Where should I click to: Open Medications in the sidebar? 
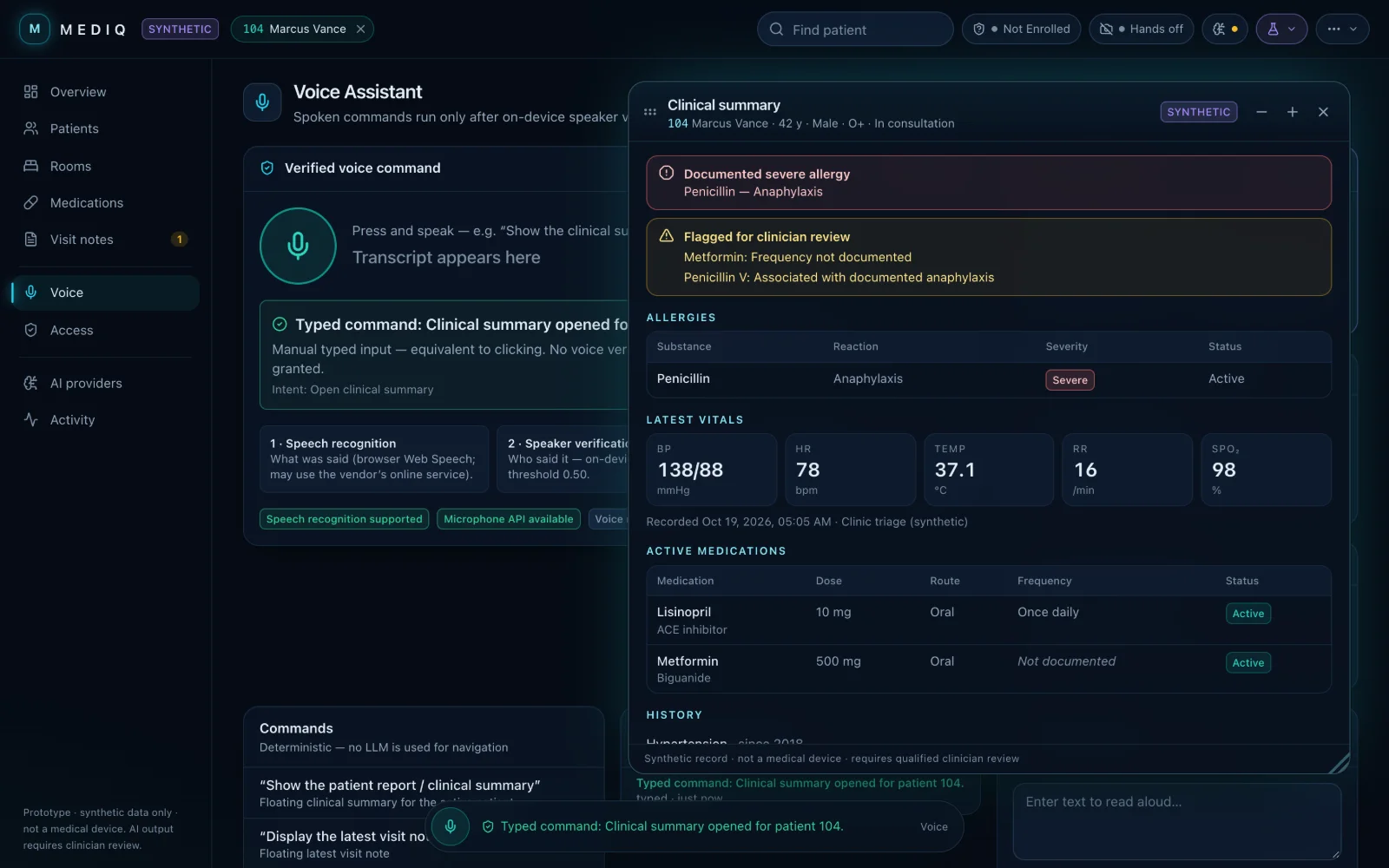tap(105, 202)
